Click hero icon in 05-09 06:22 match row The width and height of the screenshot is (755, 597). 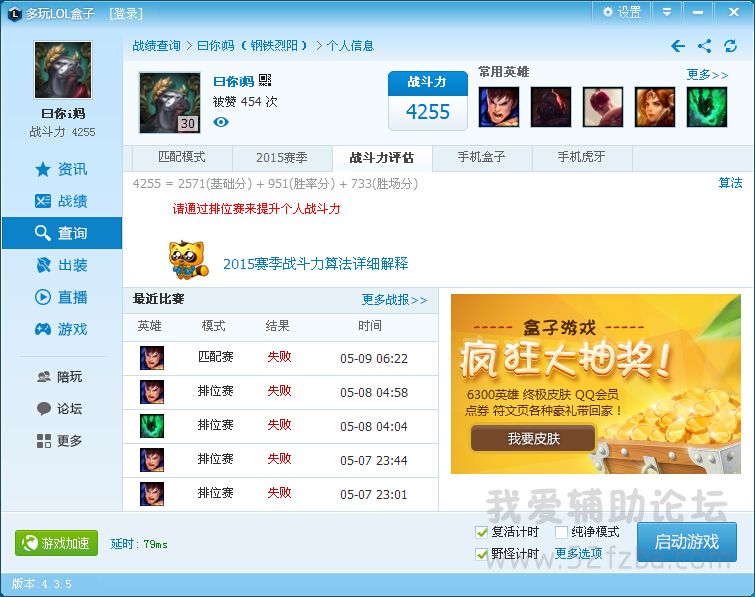click(x=152, y=358)
